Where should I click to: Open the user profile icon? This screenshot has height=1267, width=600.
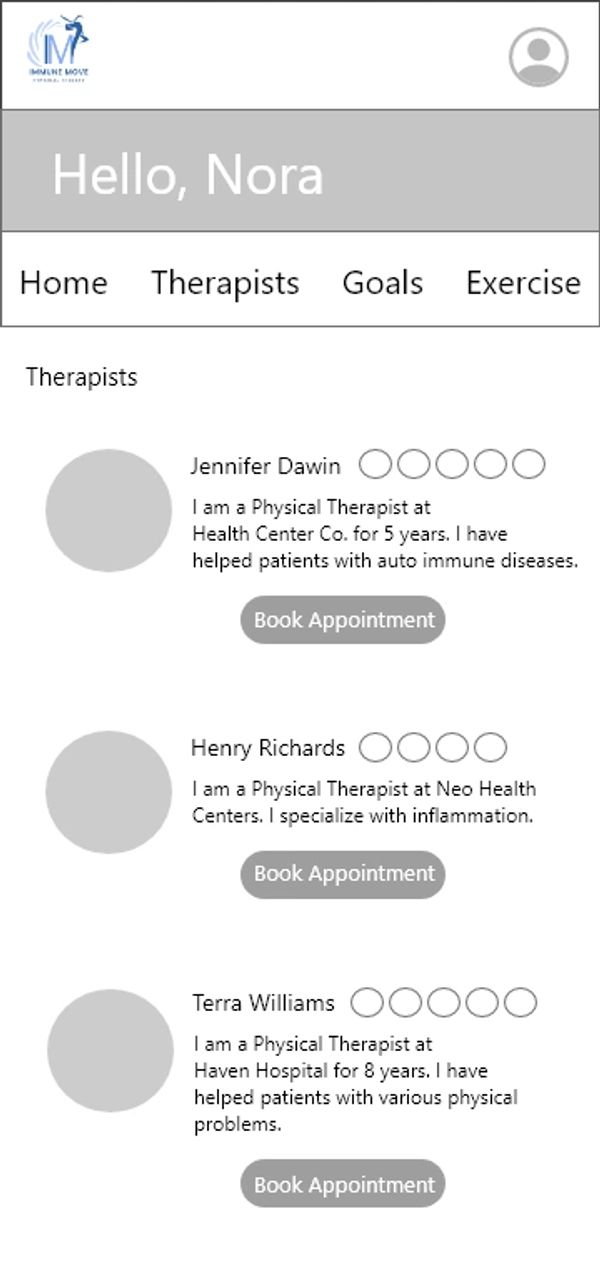pyautogui.click(x=538, y=57)
